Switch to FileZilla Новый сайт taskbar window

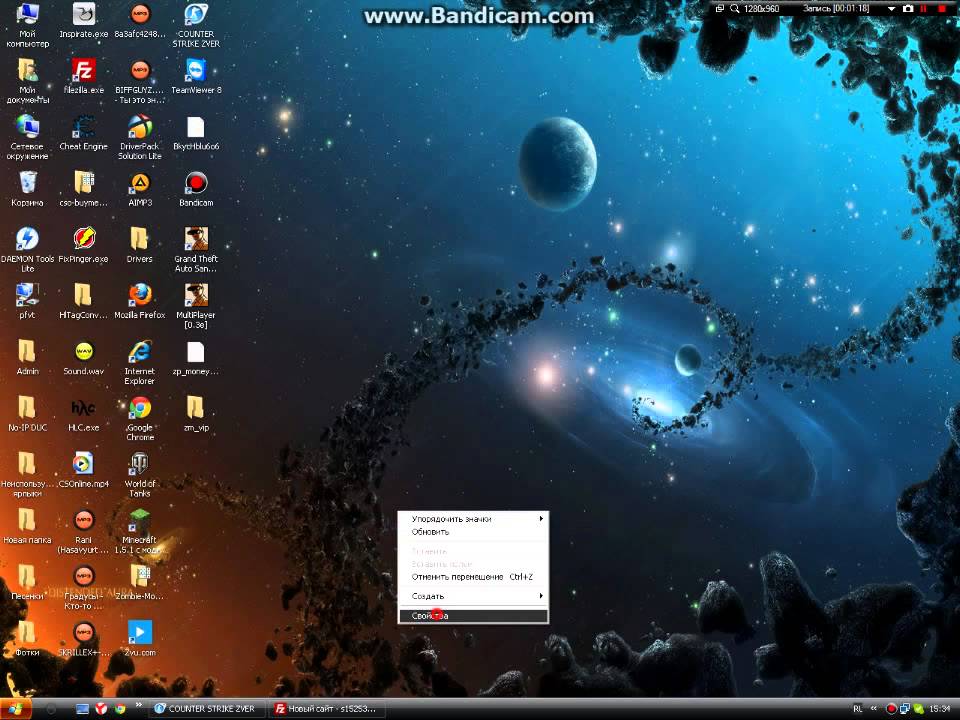(x=328, y=709)
